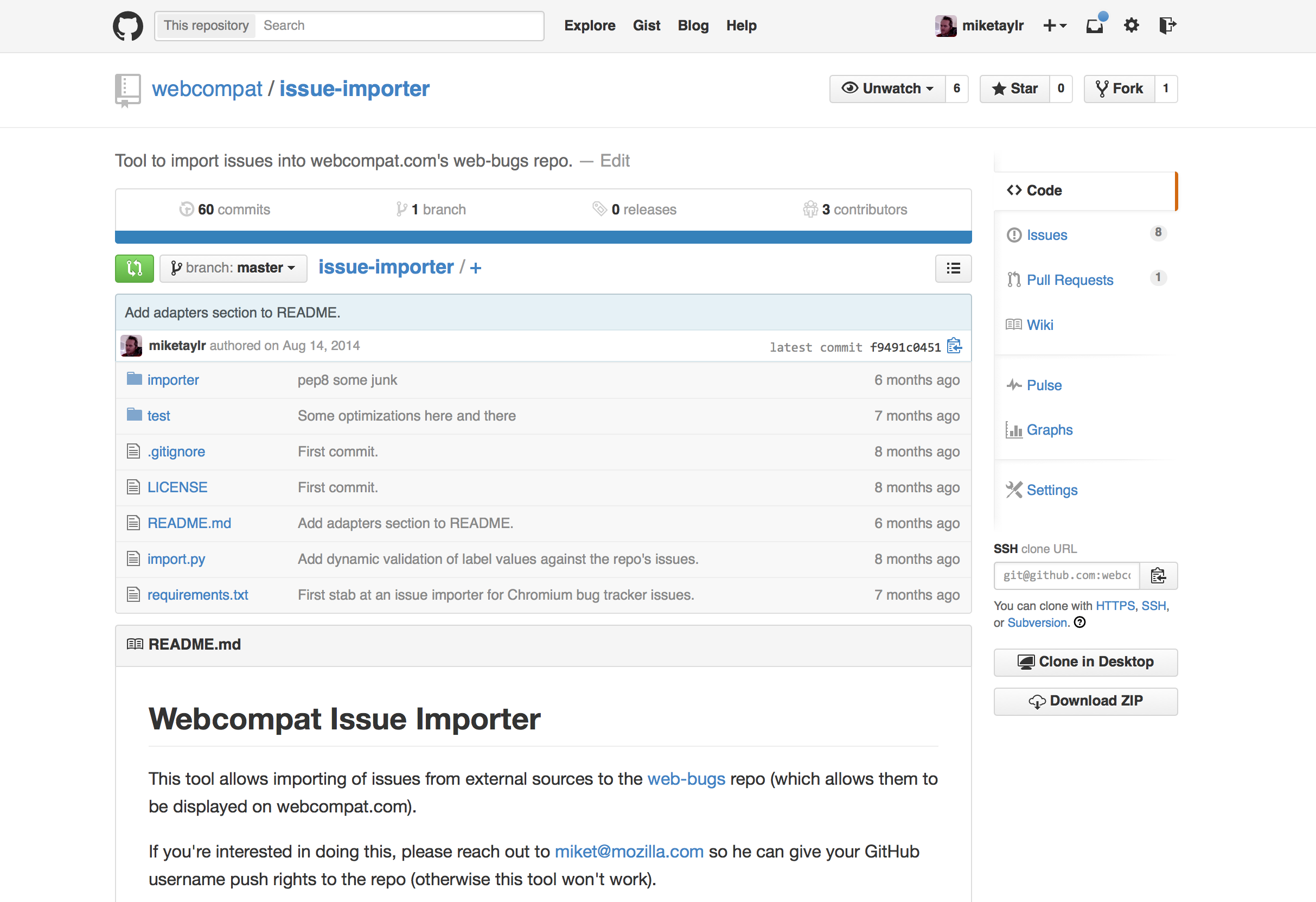Click plus to create new file
The height and width of the screenshot is (902, 1316).
[476, 268]
